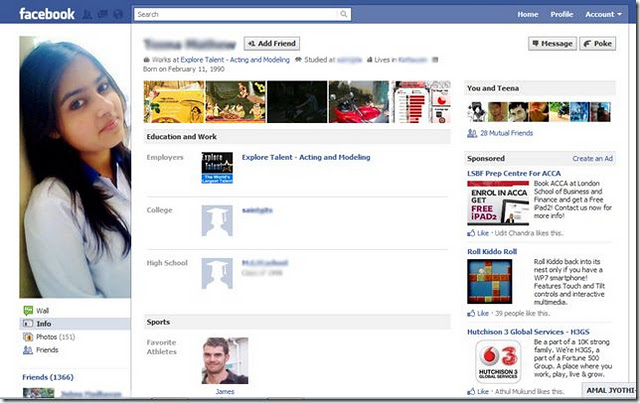Open first yellow photo strip thumbnail

click(x=174, y=102)
